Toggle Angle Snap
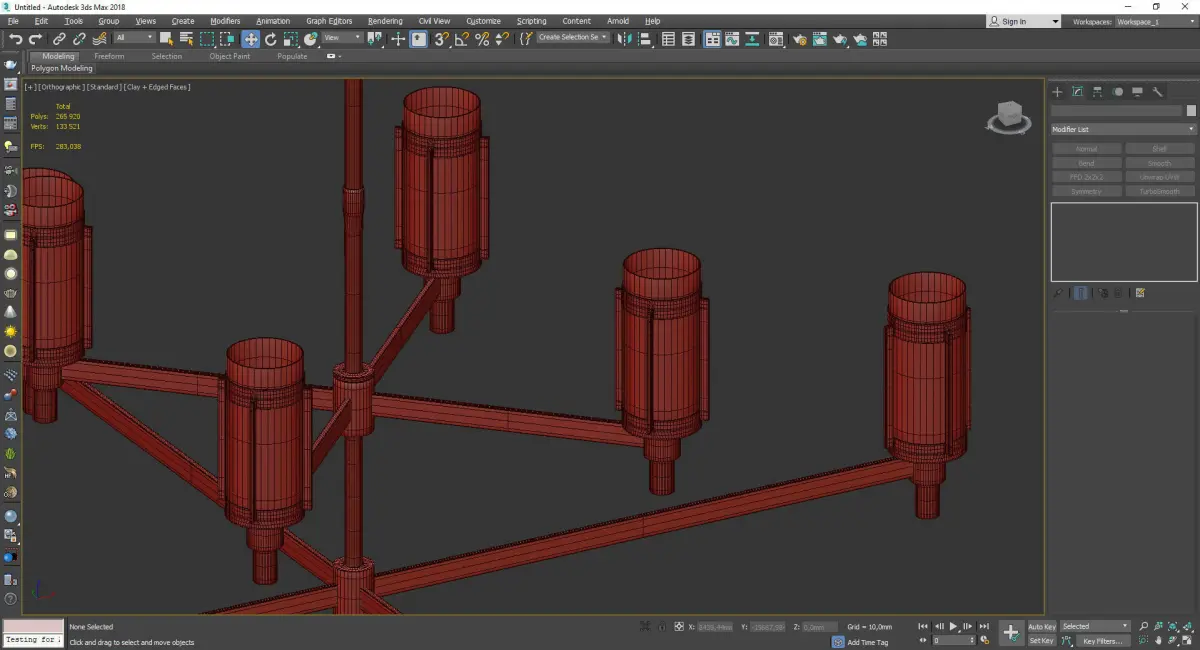The width and height of the screenshot is (1200, 650). pyautogui.click(x=462, y=39)
